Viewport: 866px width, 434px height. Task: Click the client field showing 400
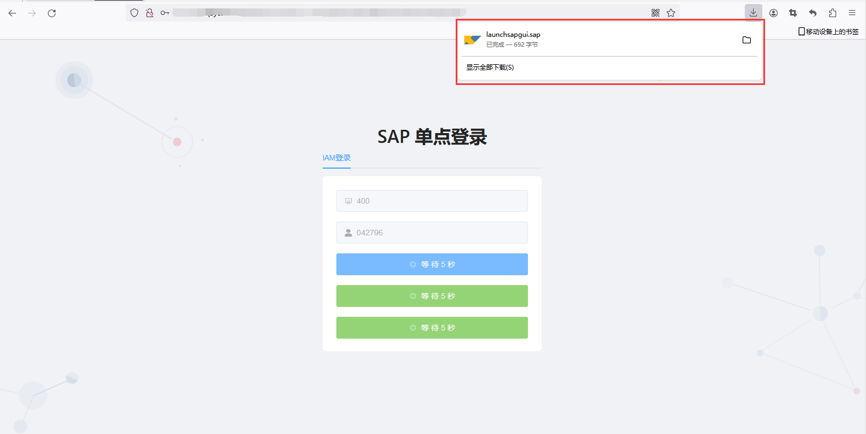pos(432,201)
